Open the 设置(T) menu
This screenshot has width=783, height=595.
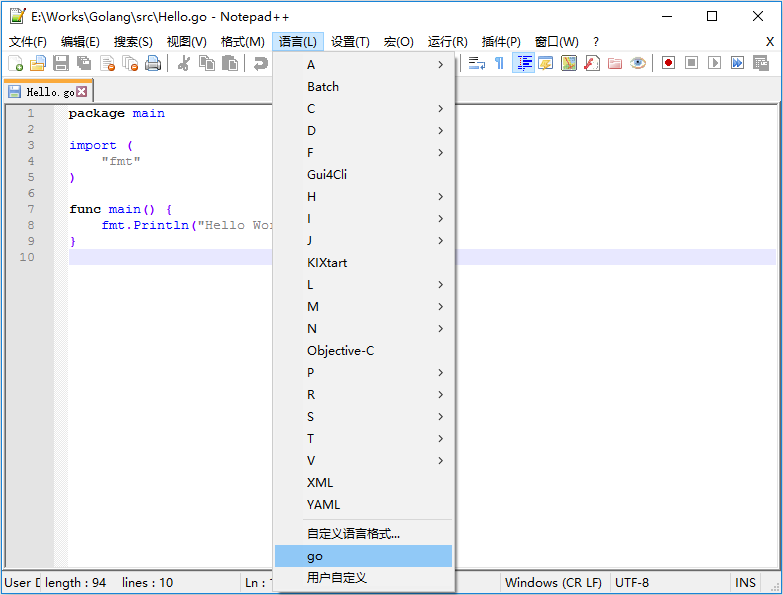[x=350, y=41]
